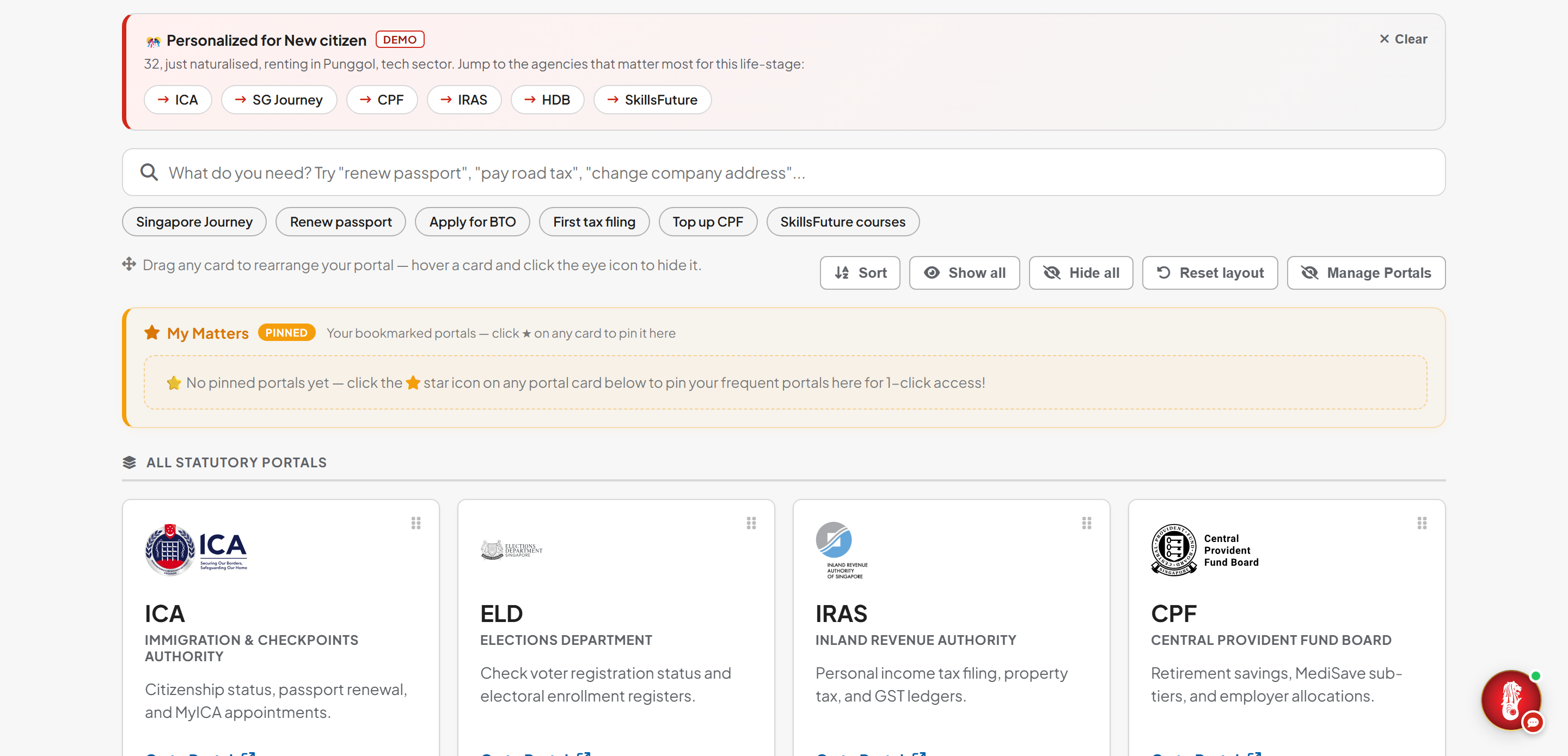This screenshot has height=756, width=1568.
Task: Click the IRAS card drag handle
Action: [x=1087, y=523]
